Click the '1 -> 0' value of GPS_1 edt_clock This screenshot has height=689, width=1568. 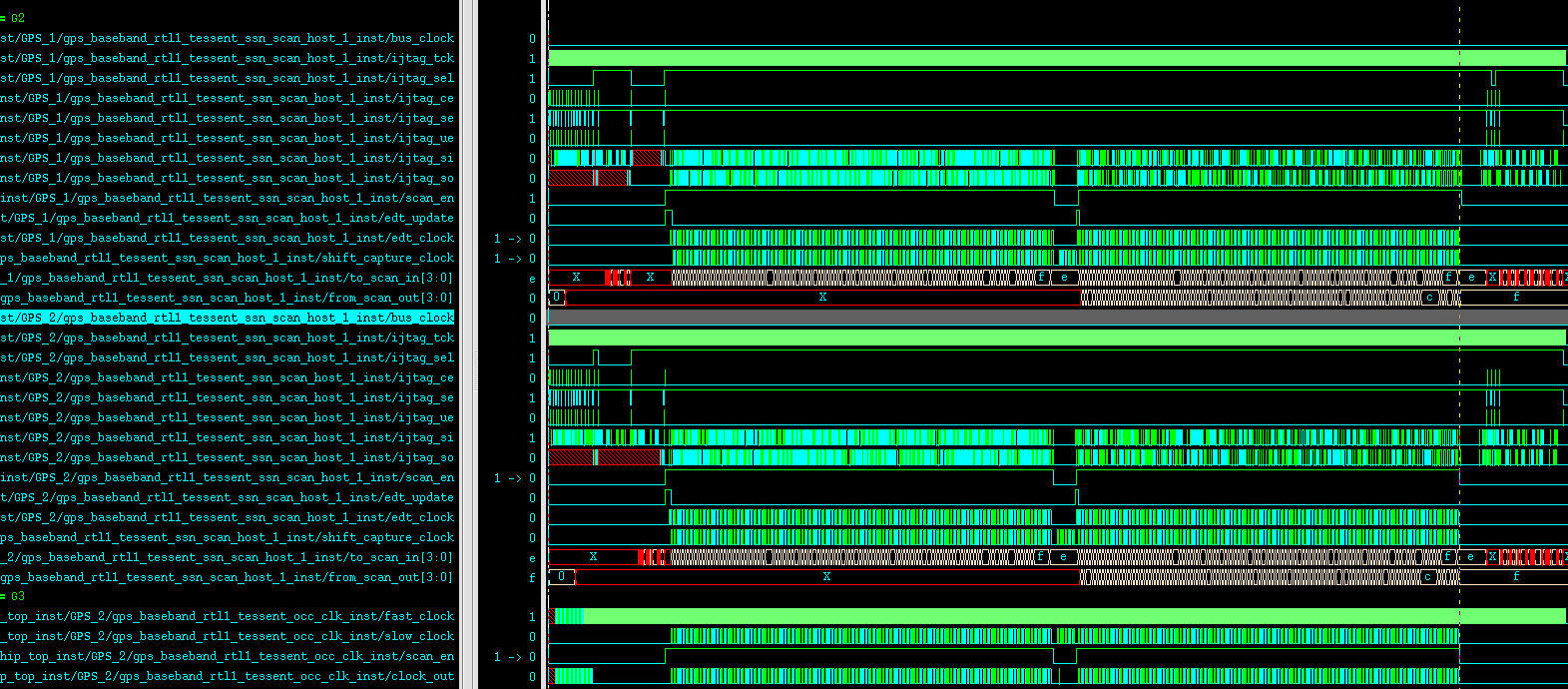[x=514, y=238]
